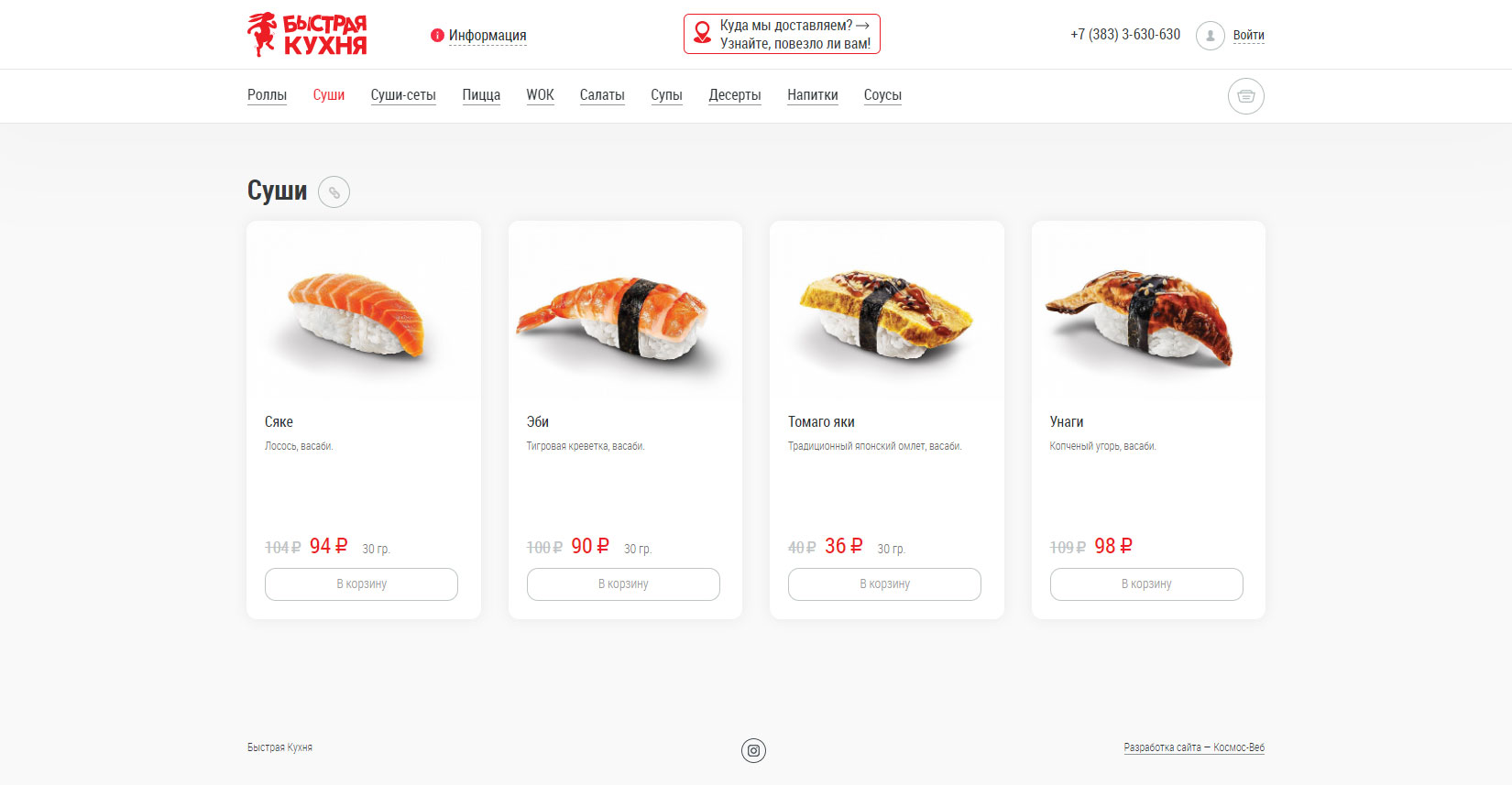Click the user profile avatar icon

1210,36
